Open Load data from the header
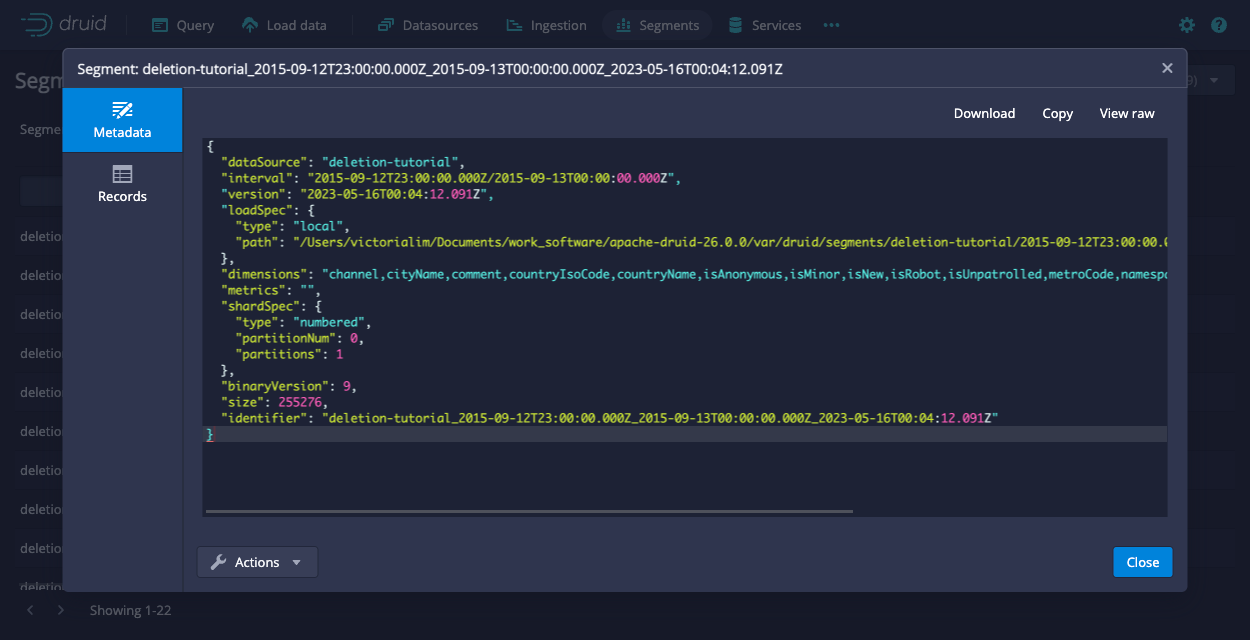 click(284, 25)
